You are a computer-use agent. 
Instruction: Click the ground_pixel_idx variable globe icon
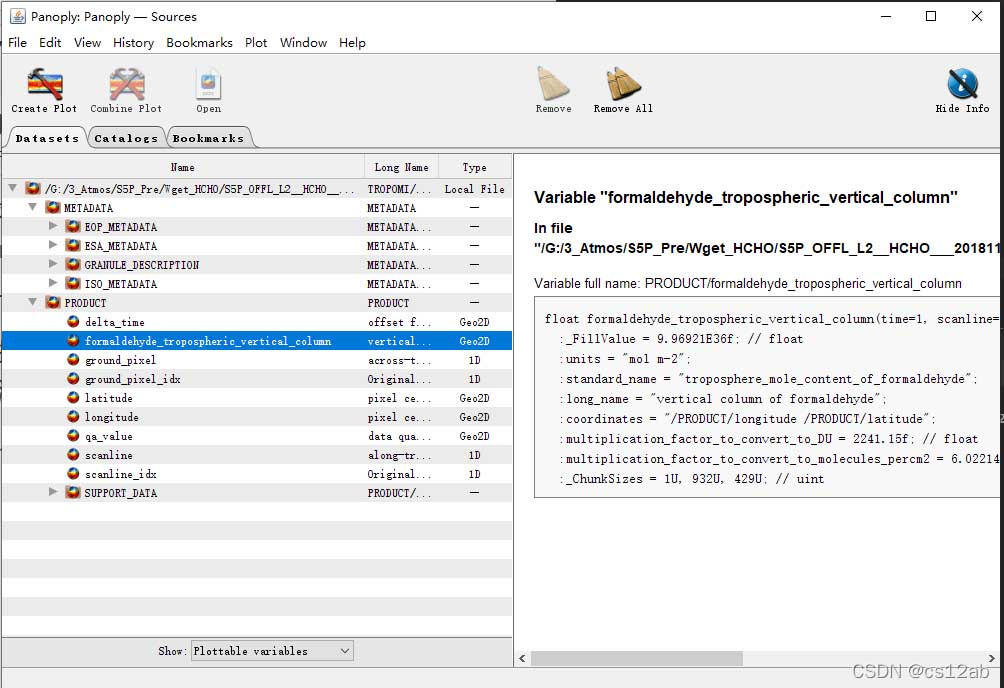pyautogui.click(x=73, y=379)
